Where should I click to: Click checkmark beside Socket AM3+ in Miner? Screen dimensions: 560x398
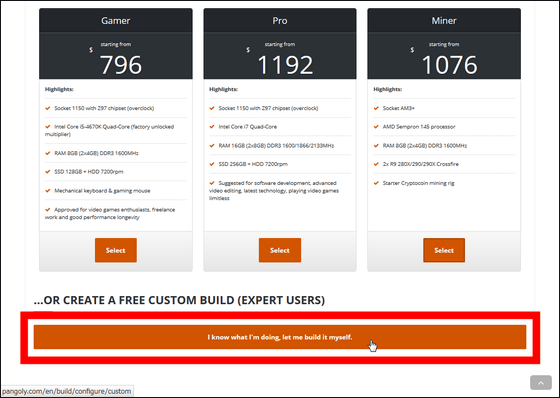(376, 108)
